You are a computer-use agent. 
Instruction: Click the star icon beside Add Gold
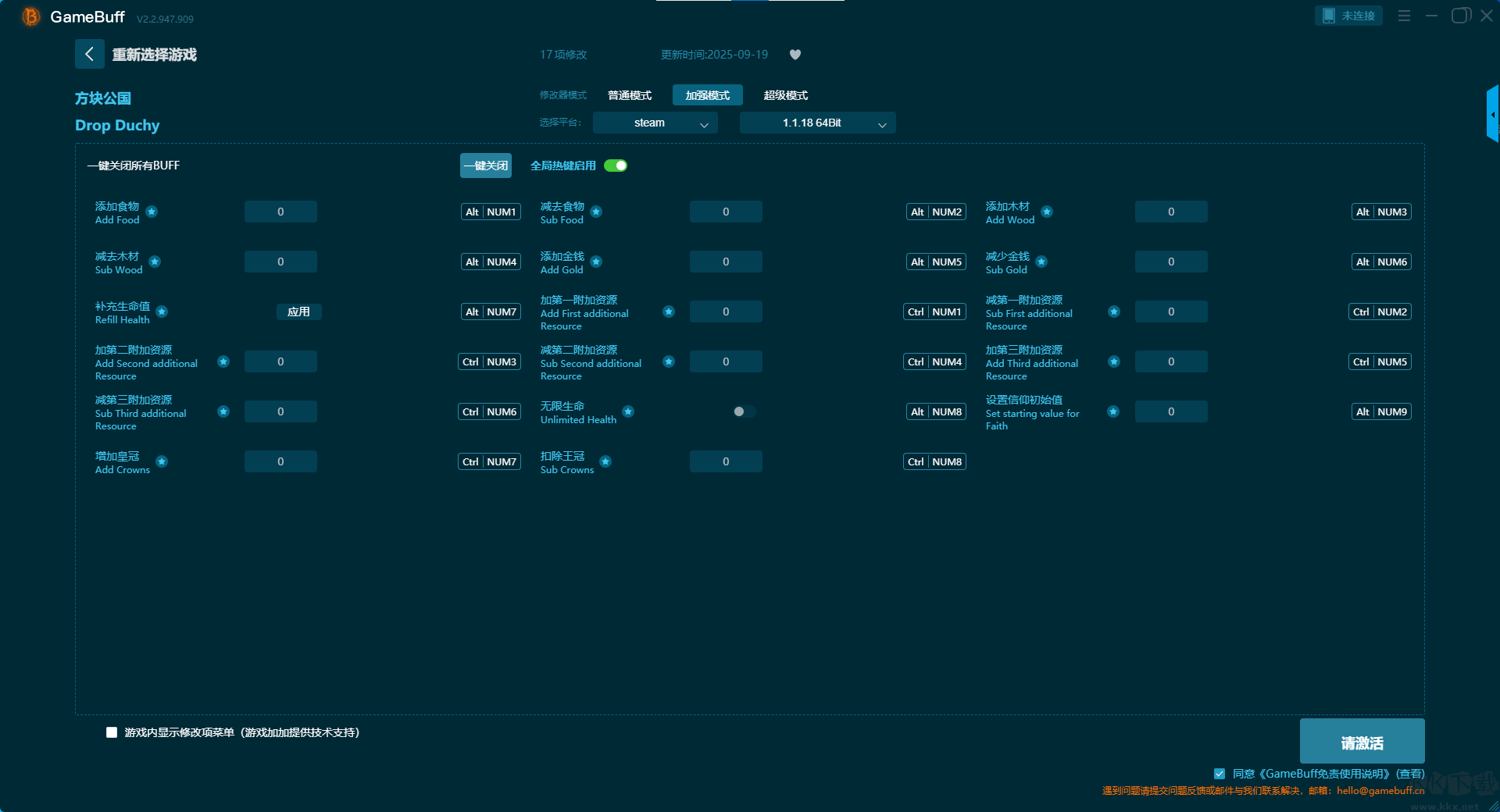(x=596, y=262)
